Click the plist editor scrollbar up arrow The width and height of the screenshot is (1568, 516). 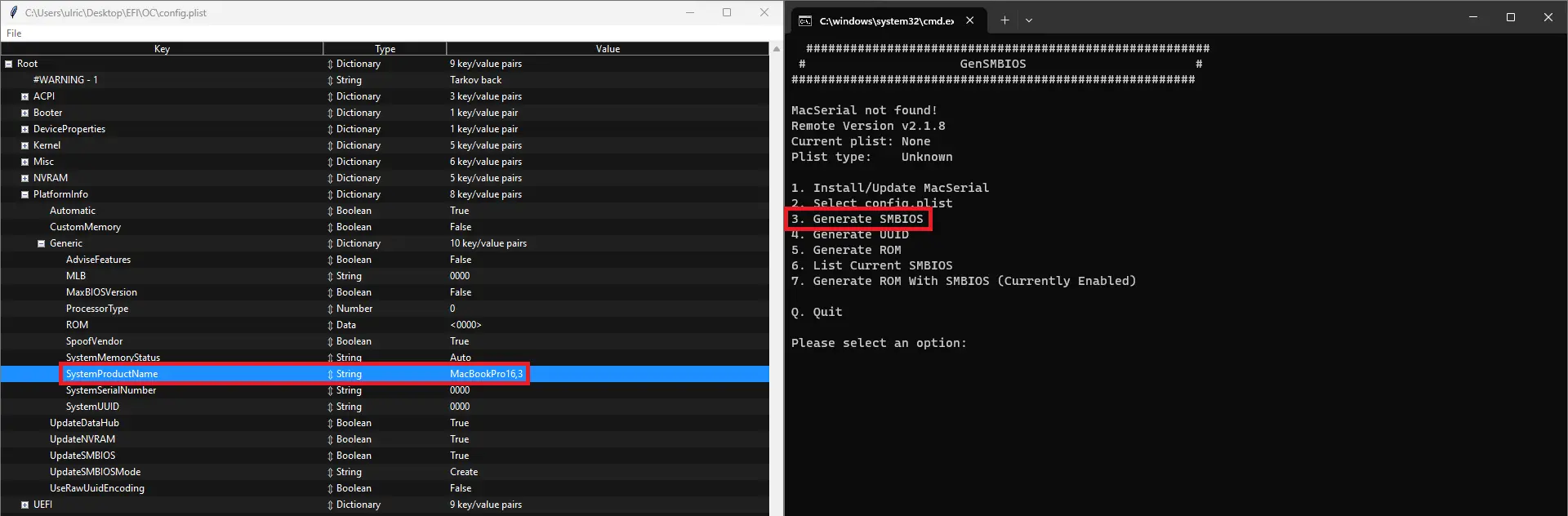coord(776,49)
